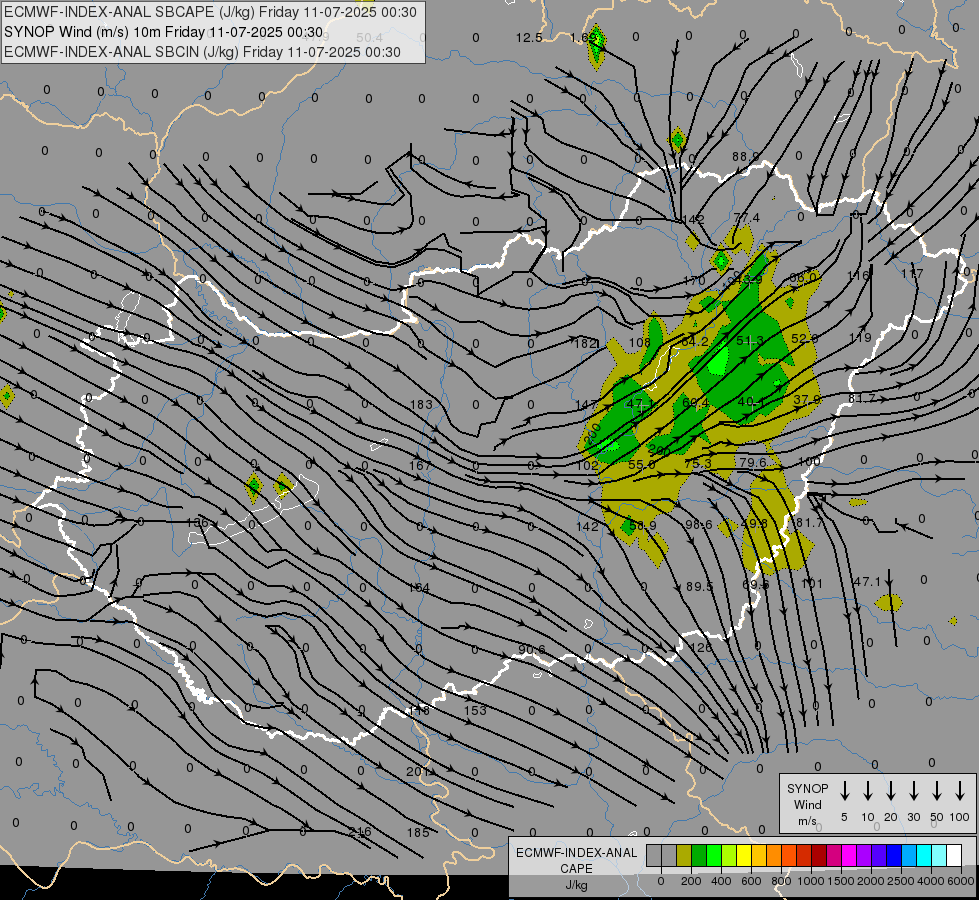Viewport: 979px width, 900px height.
Task: Click the 148 value on the map
Action: 419,711
